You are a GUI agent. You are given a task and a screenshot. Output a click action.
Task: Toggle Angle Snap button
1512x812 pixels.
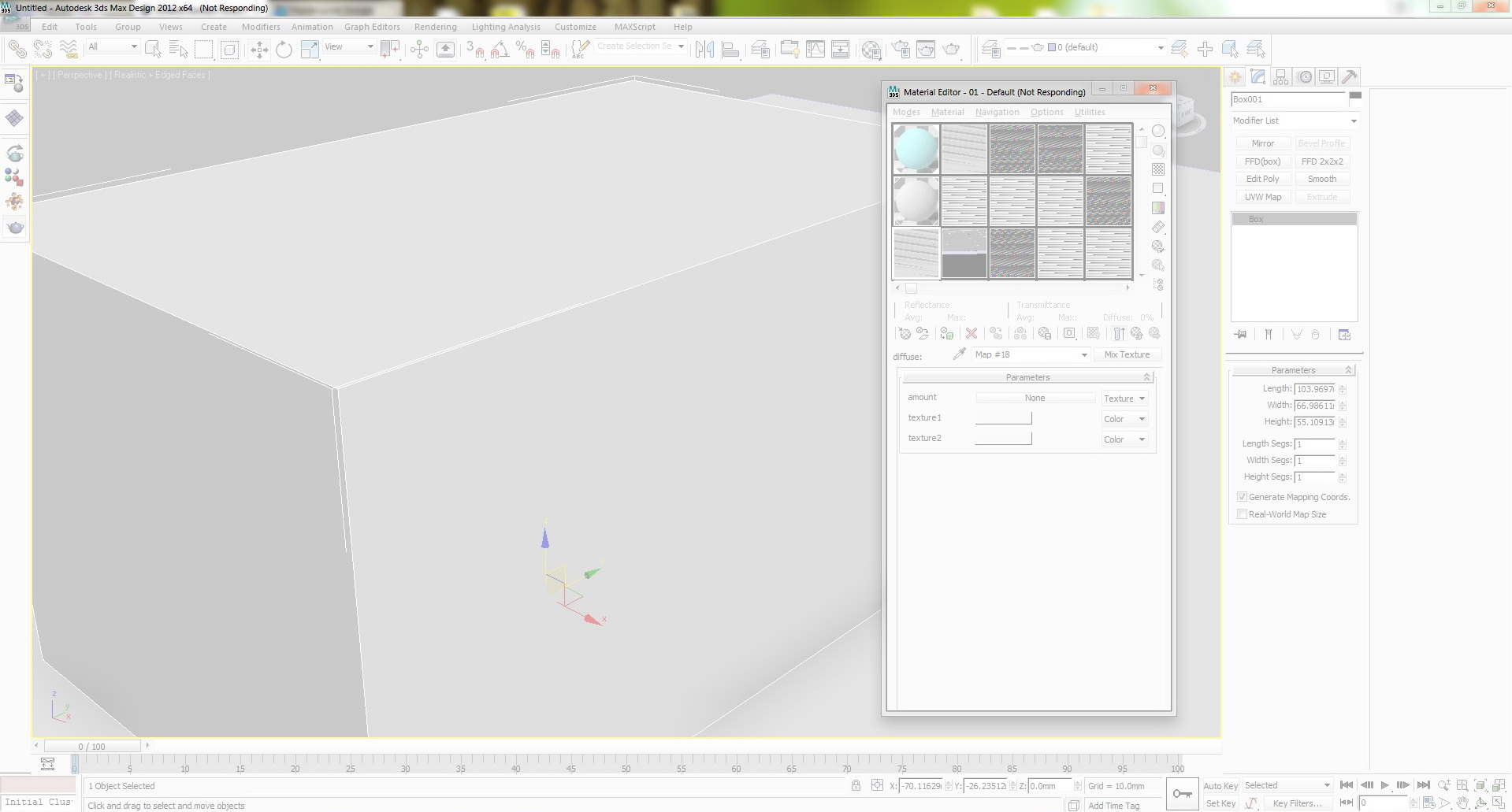tap(500, 50)
